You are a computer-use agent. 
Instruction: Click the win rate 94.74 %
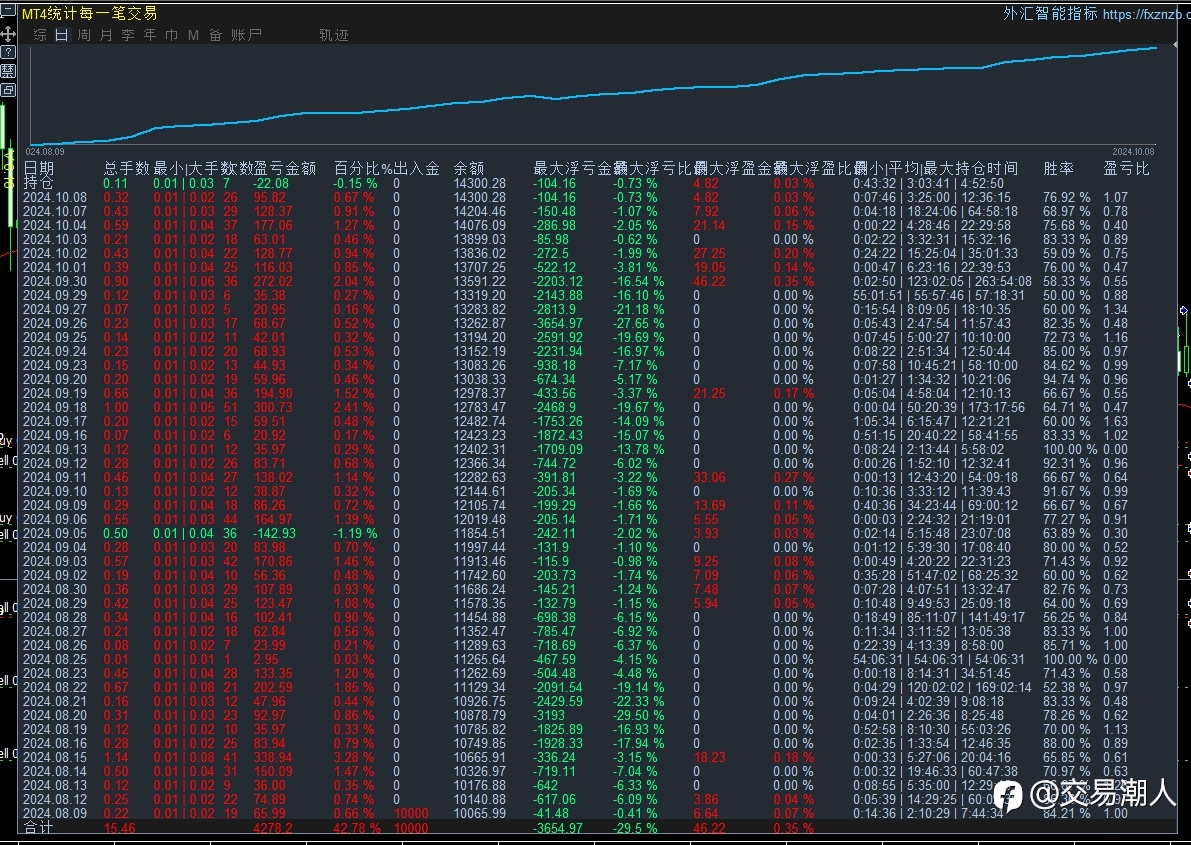click(x=1066, y=379)
